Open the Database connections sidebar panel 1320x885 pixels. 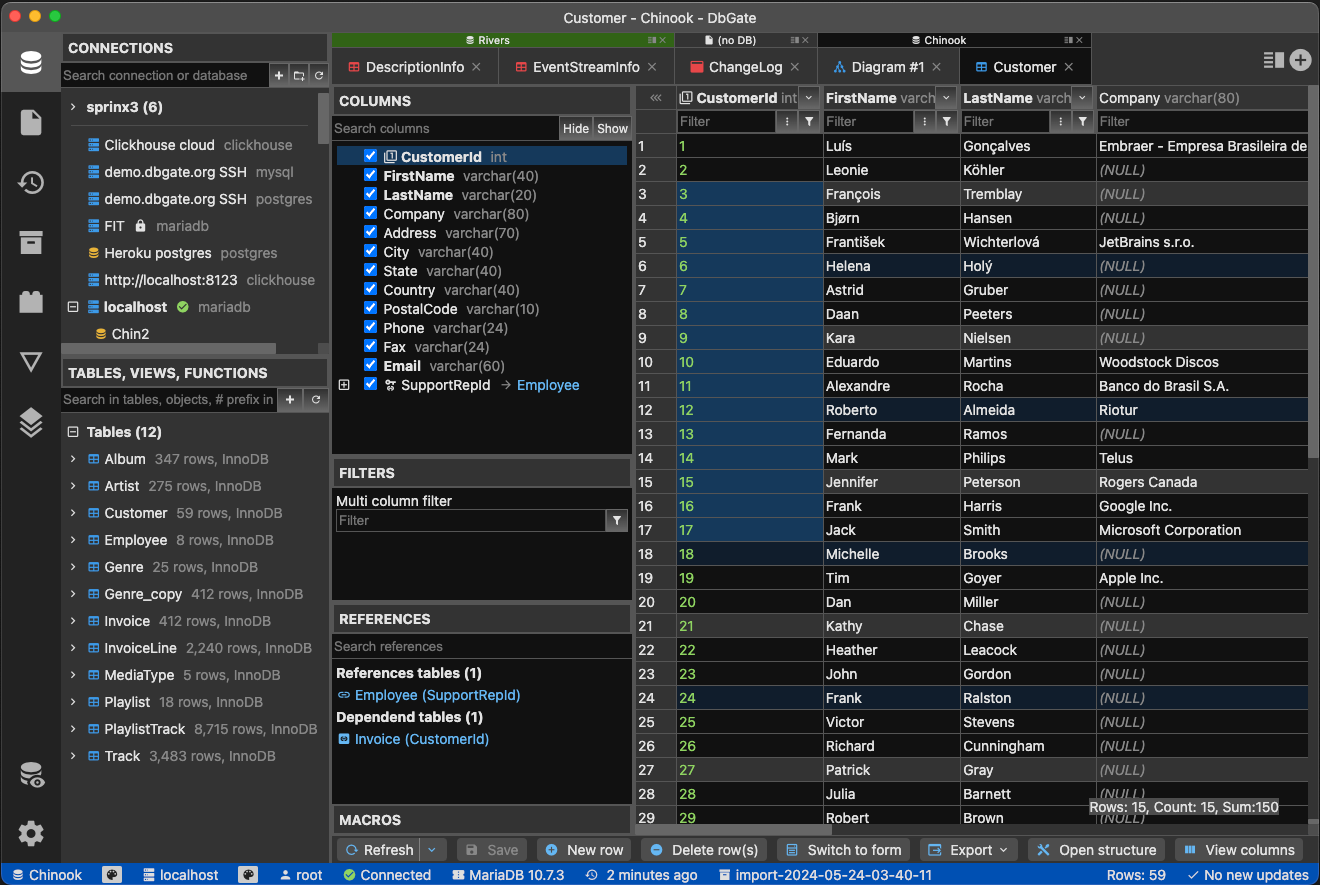pos(31,63)
